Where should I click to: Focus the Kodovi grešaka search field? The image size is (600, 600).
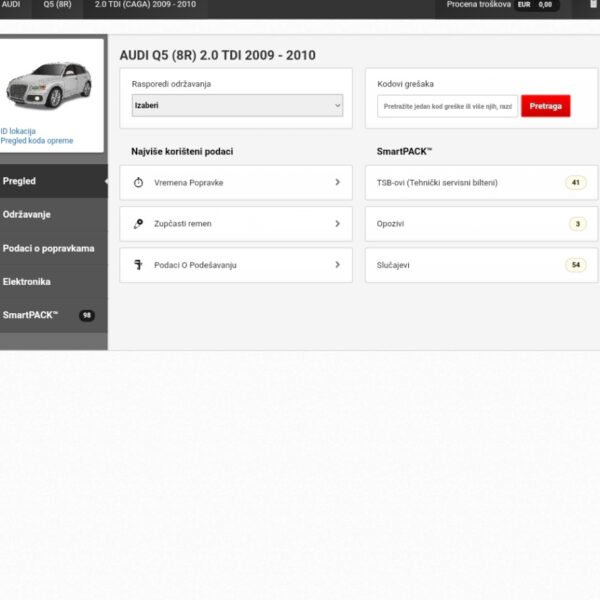pos(447,106)
